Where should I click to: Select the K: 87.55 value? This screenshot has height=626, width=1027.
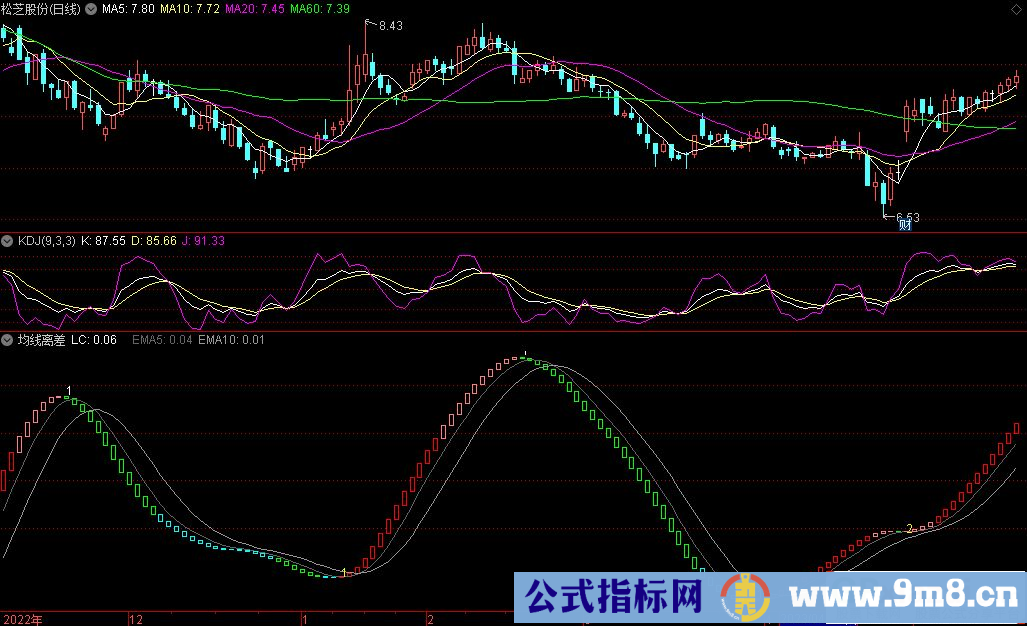point(103,241)
